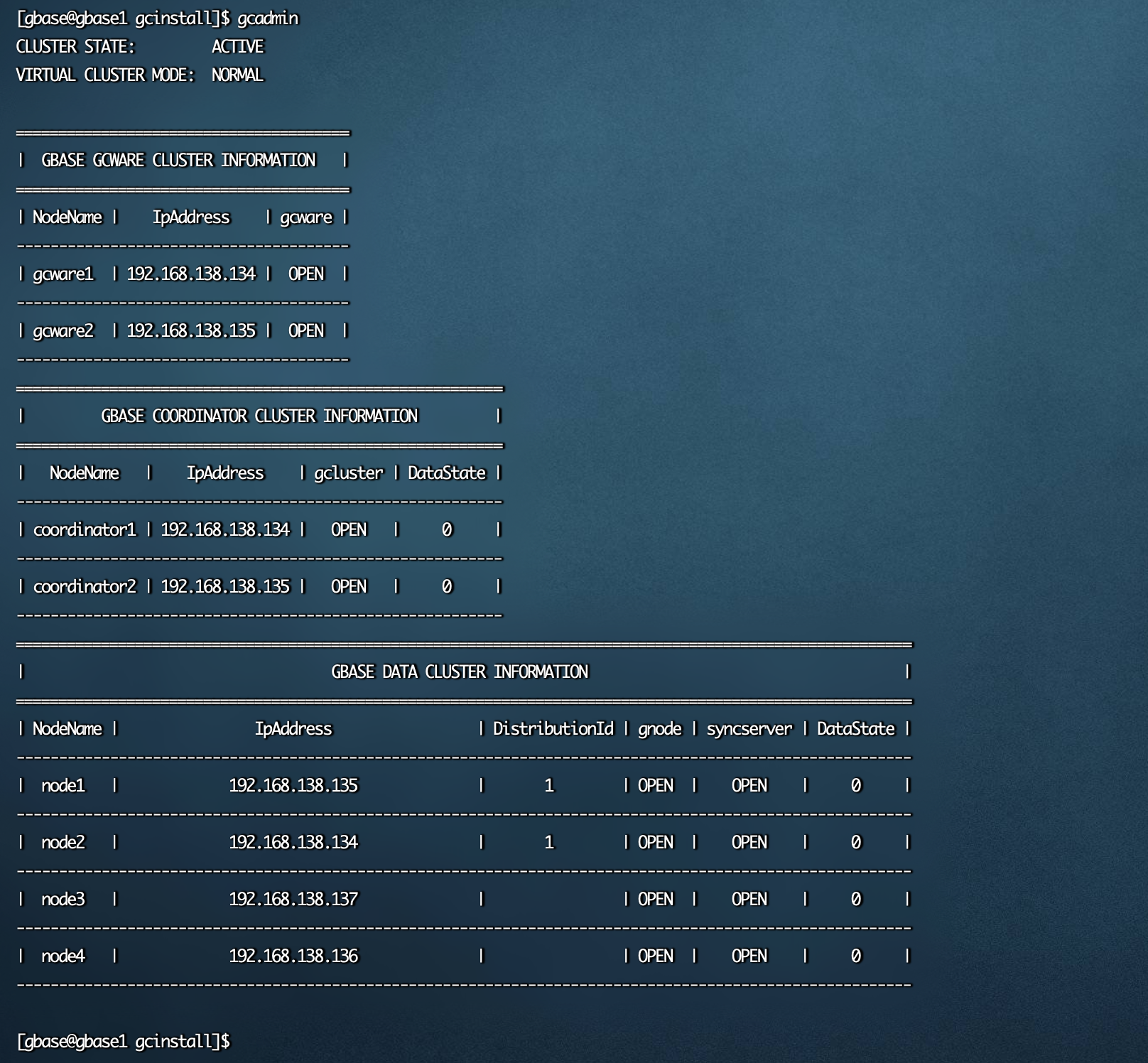Screen dimensions: 1148x1063
Task: Click the DataState 0 value for coordinator1
Action: [447, 530]
